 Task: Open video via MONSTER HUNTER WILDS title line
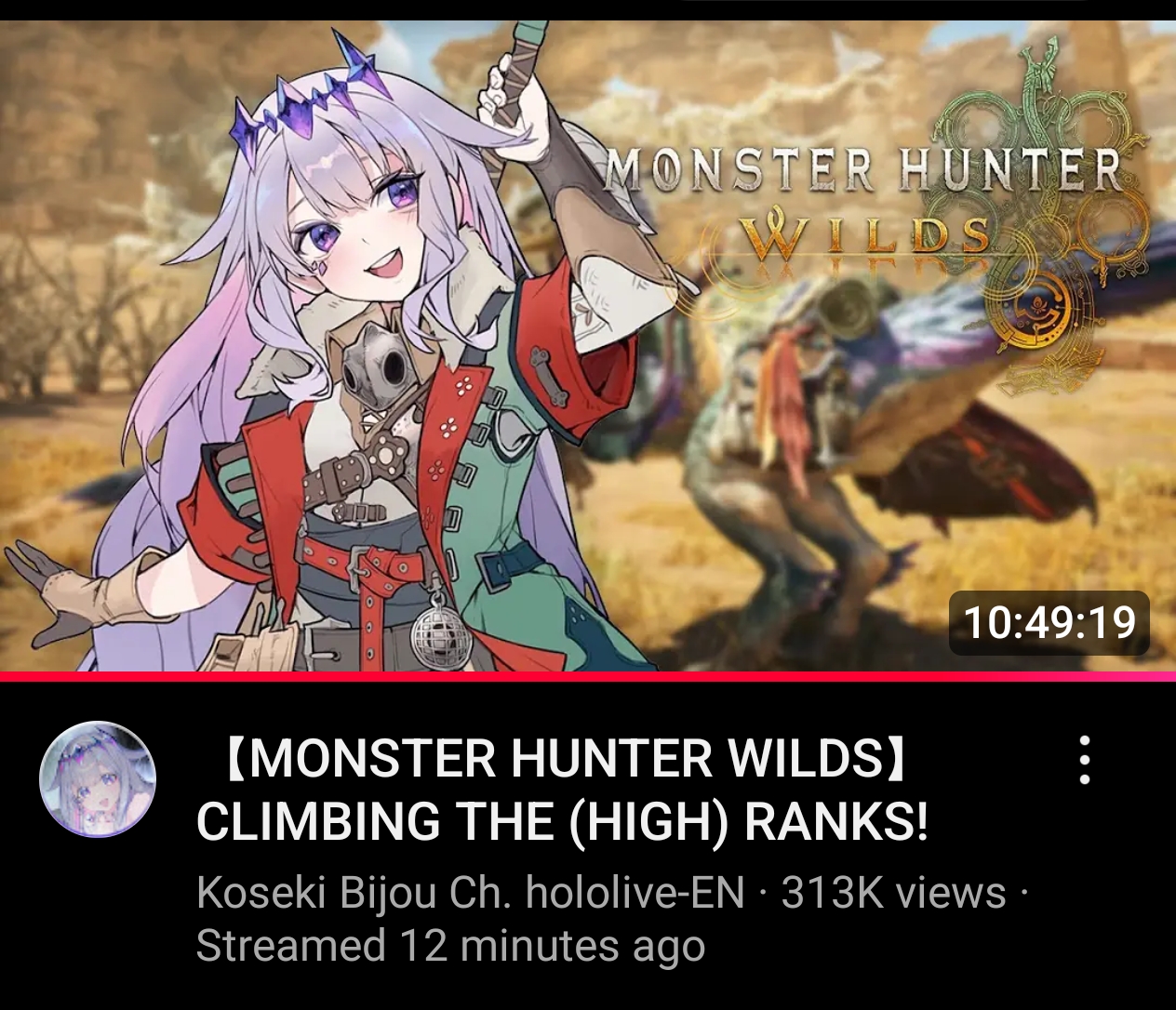(x=564, y=759)
